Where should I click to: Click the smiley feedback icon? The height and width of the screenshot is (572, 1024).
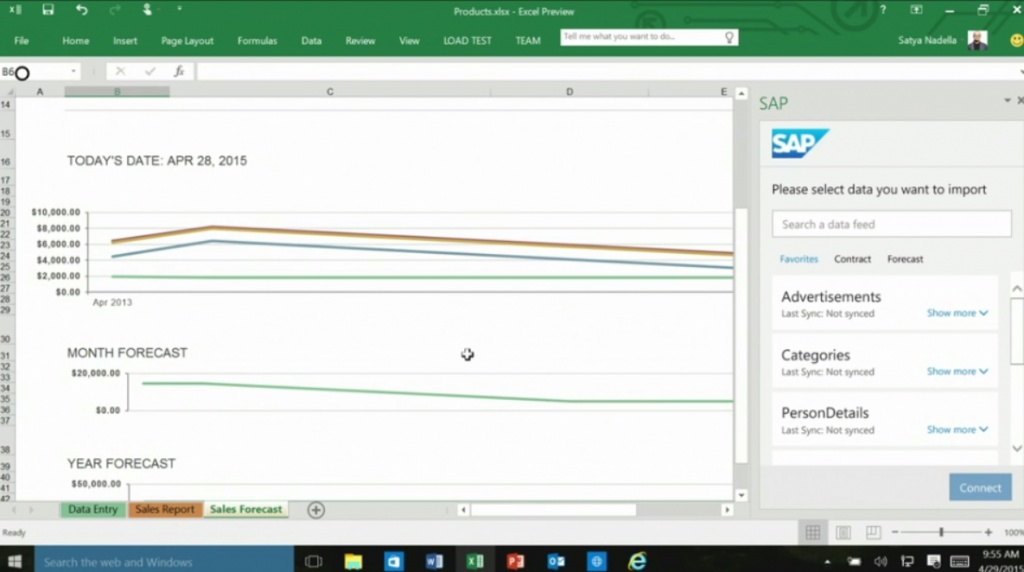point(1016,41)
